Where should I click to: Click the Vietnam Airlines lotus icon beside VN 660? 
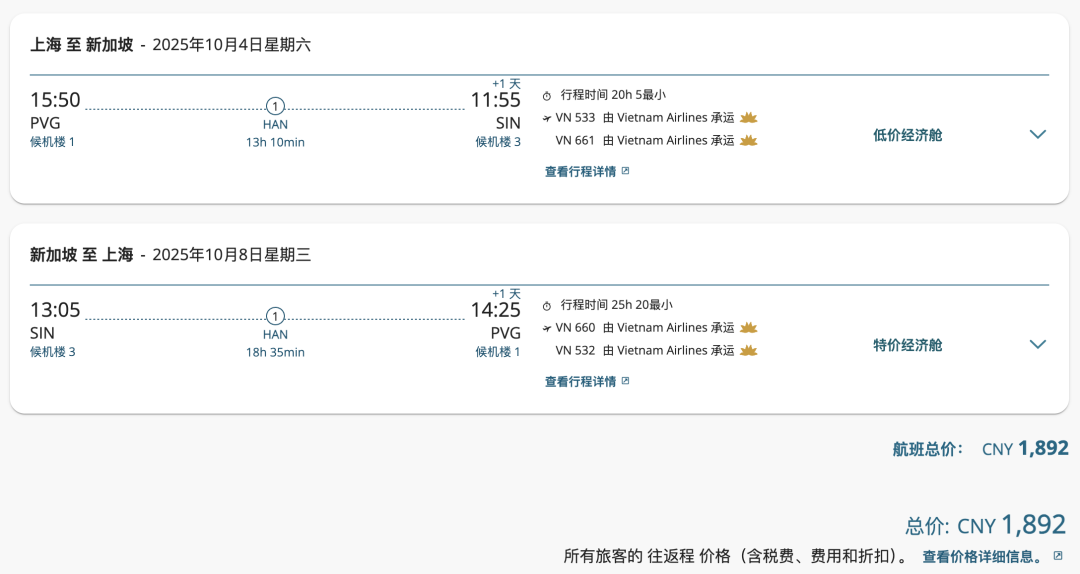point(749,328)
